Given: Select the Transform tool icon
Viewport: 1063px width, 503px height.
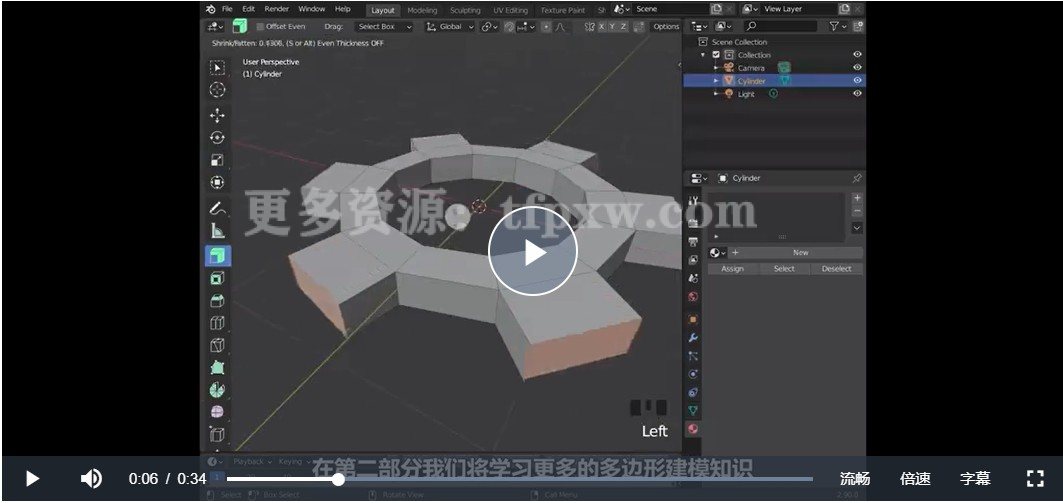Looking at the screenshot, I should (x=217, y=182).
